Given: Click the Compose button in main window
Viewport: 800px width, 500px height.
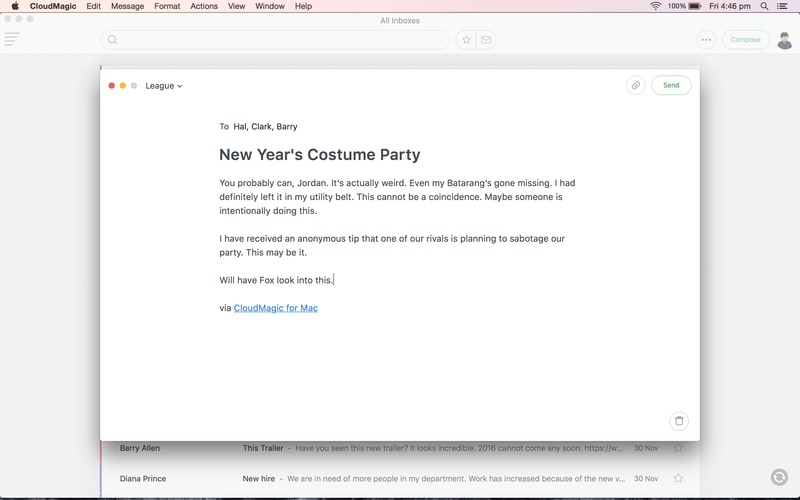Looking at the screenshot, I should point(745,40).
